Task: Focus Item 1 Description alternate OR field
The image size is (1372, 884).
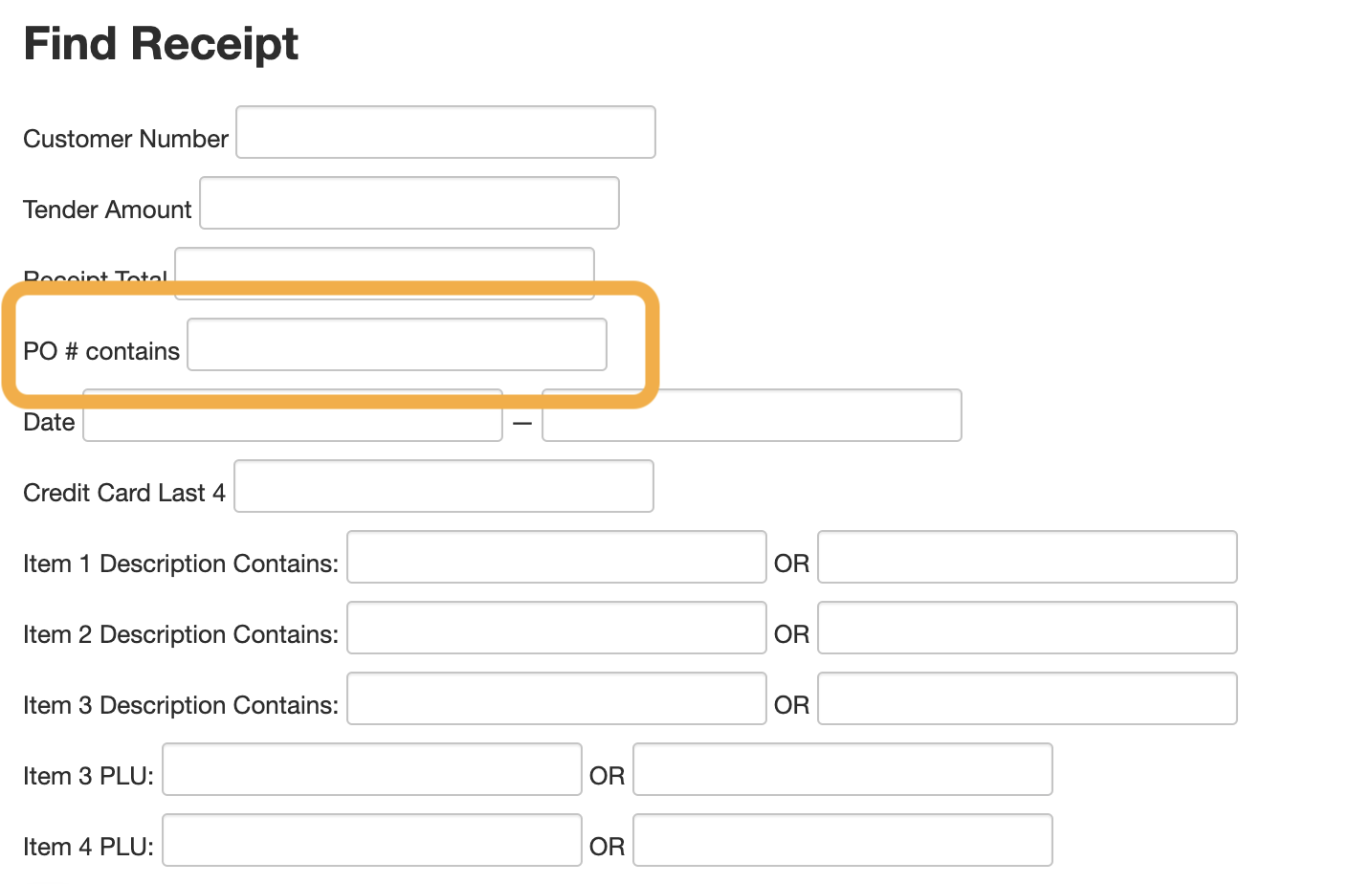Action: click(1028, 557)
